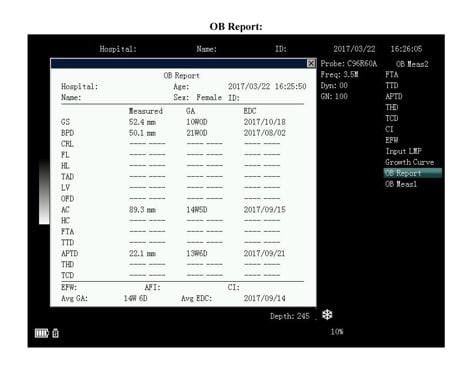Click GS EDC date 2017/10/18
The height and width of the screenshot is (381, 475).
[x=265, y=122]
